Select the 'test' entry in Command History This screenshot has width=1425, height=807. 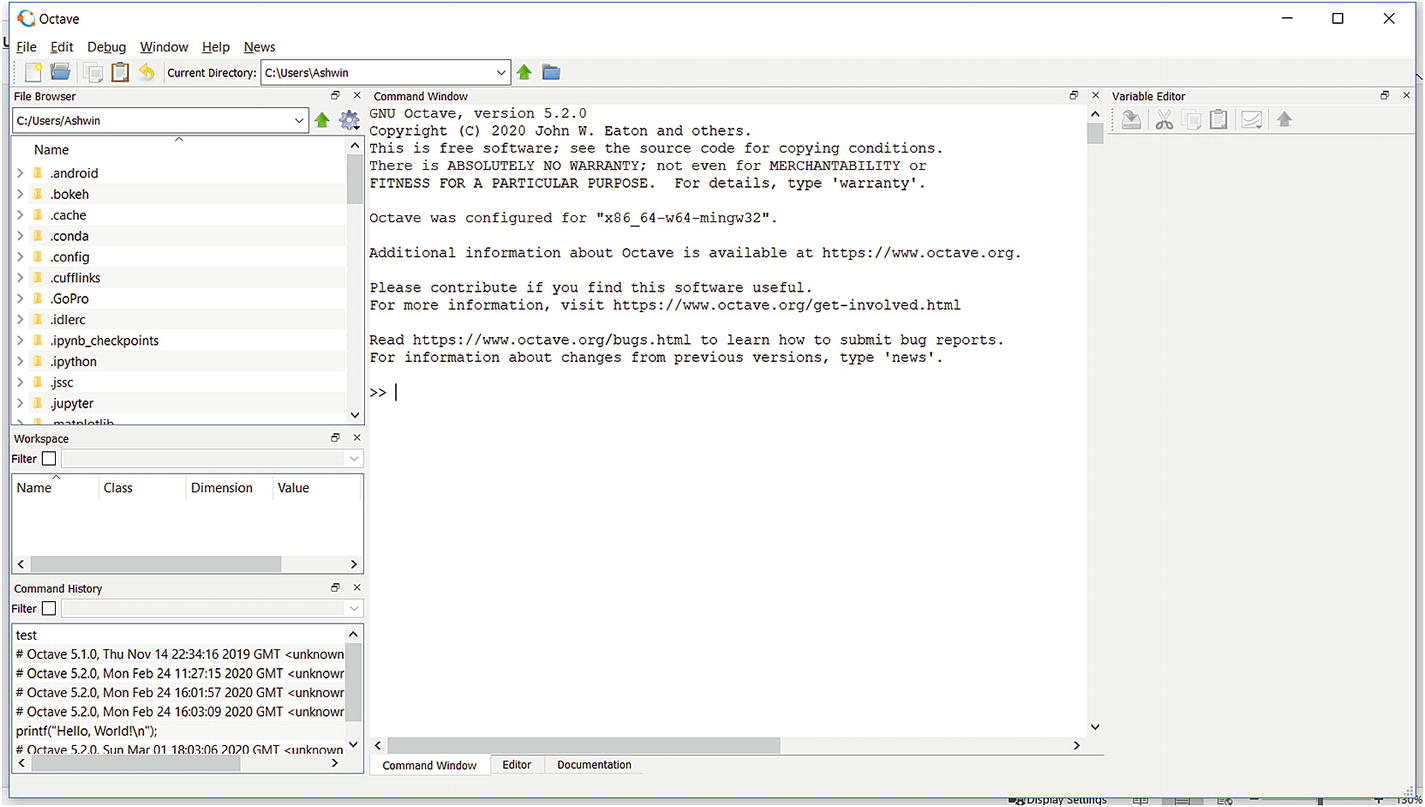(x=27, y=635)
